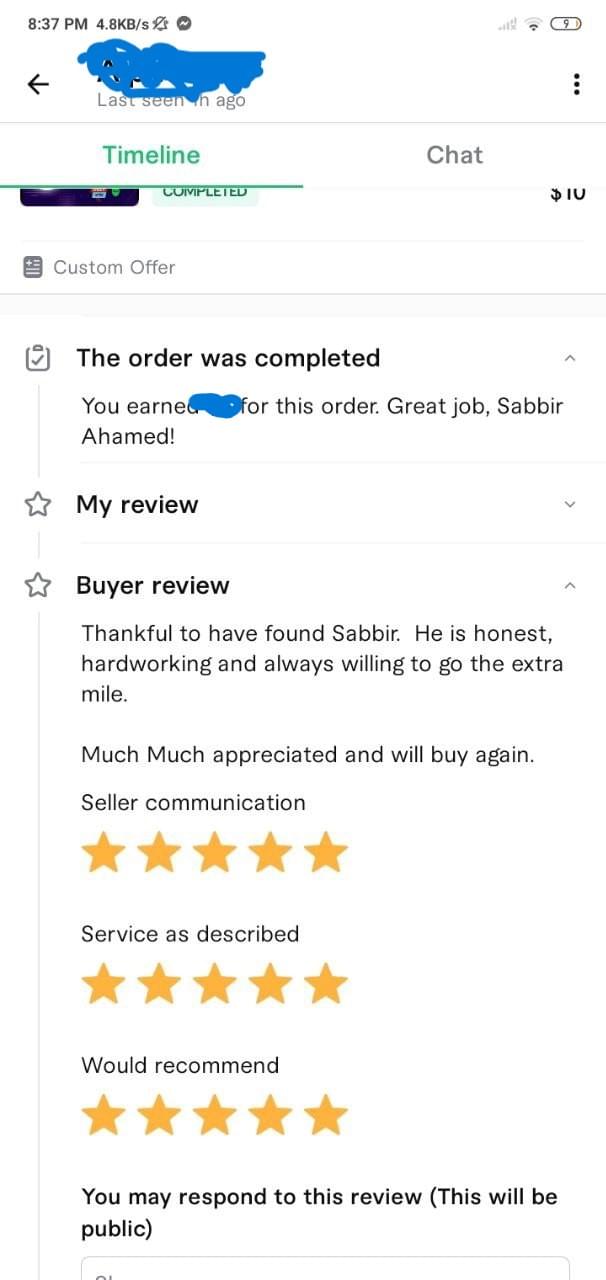
Task: Tap the COMPLETED status badge
Action: [x=204, y=193]
